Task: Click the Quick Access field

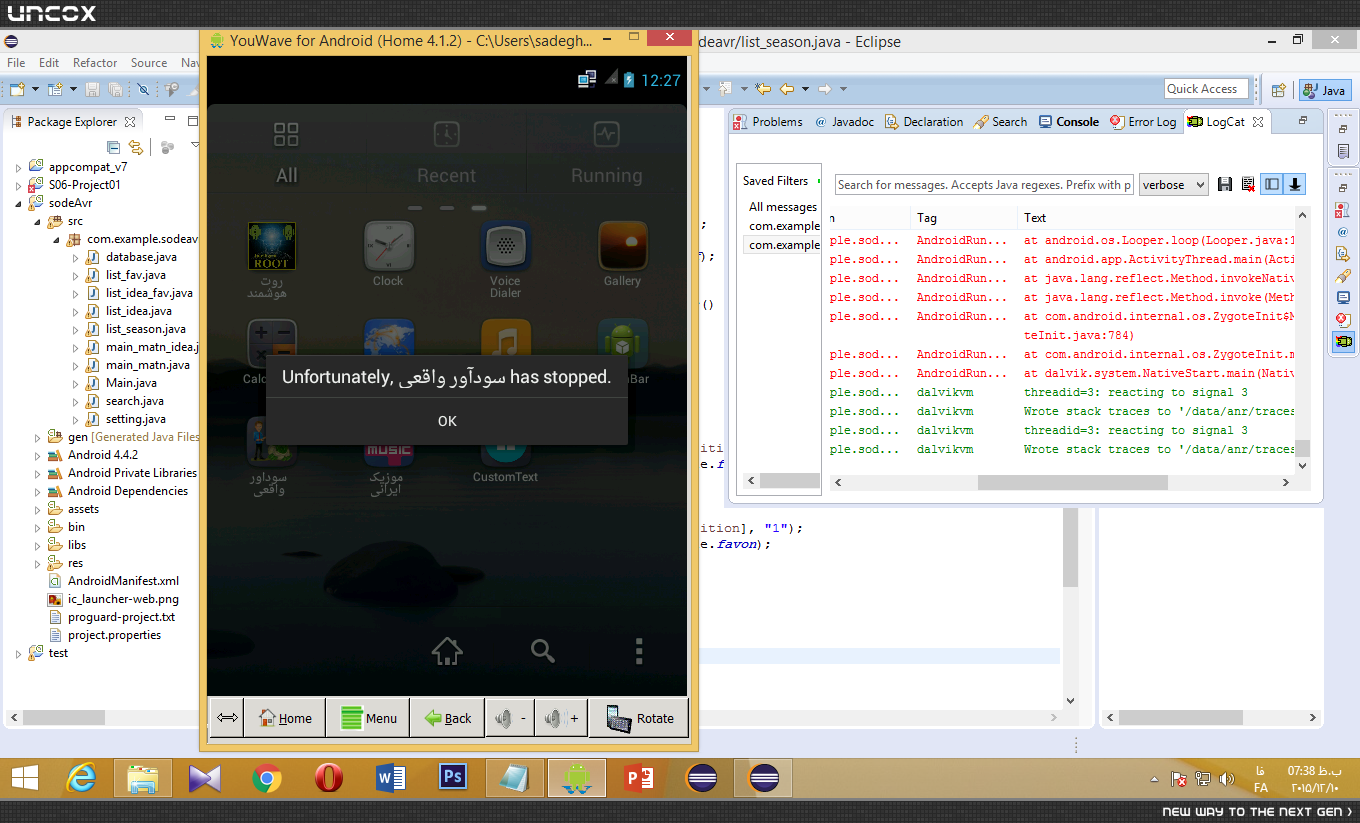Action: (x=1207, y=89)
